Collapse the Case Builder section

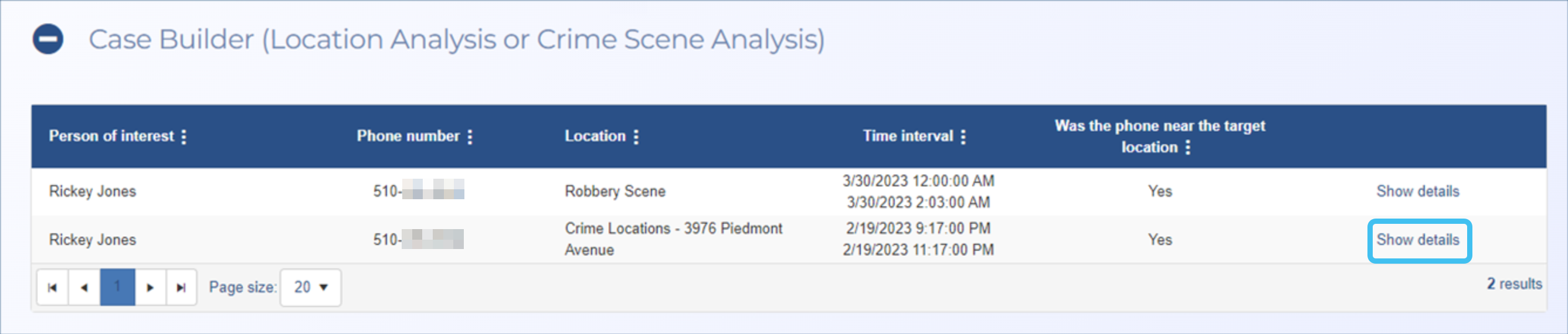click(x=48, y=39)
